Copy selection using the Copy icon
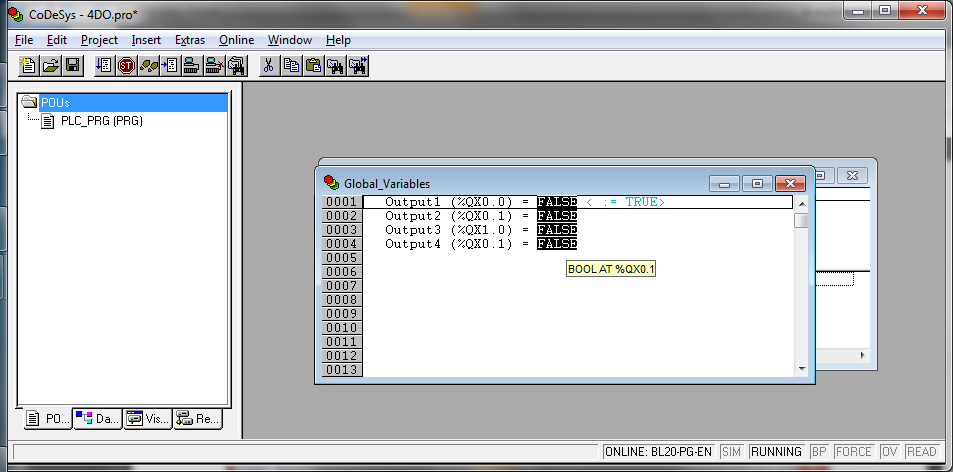 [292, 66]
